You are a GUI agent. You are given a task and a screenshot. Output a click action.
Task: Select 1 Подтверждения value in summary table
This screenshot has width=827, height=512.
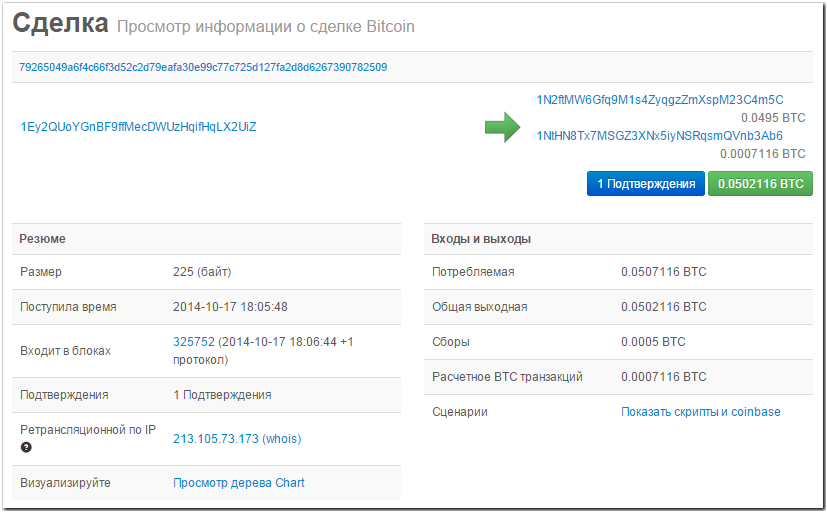coord(222,395)
